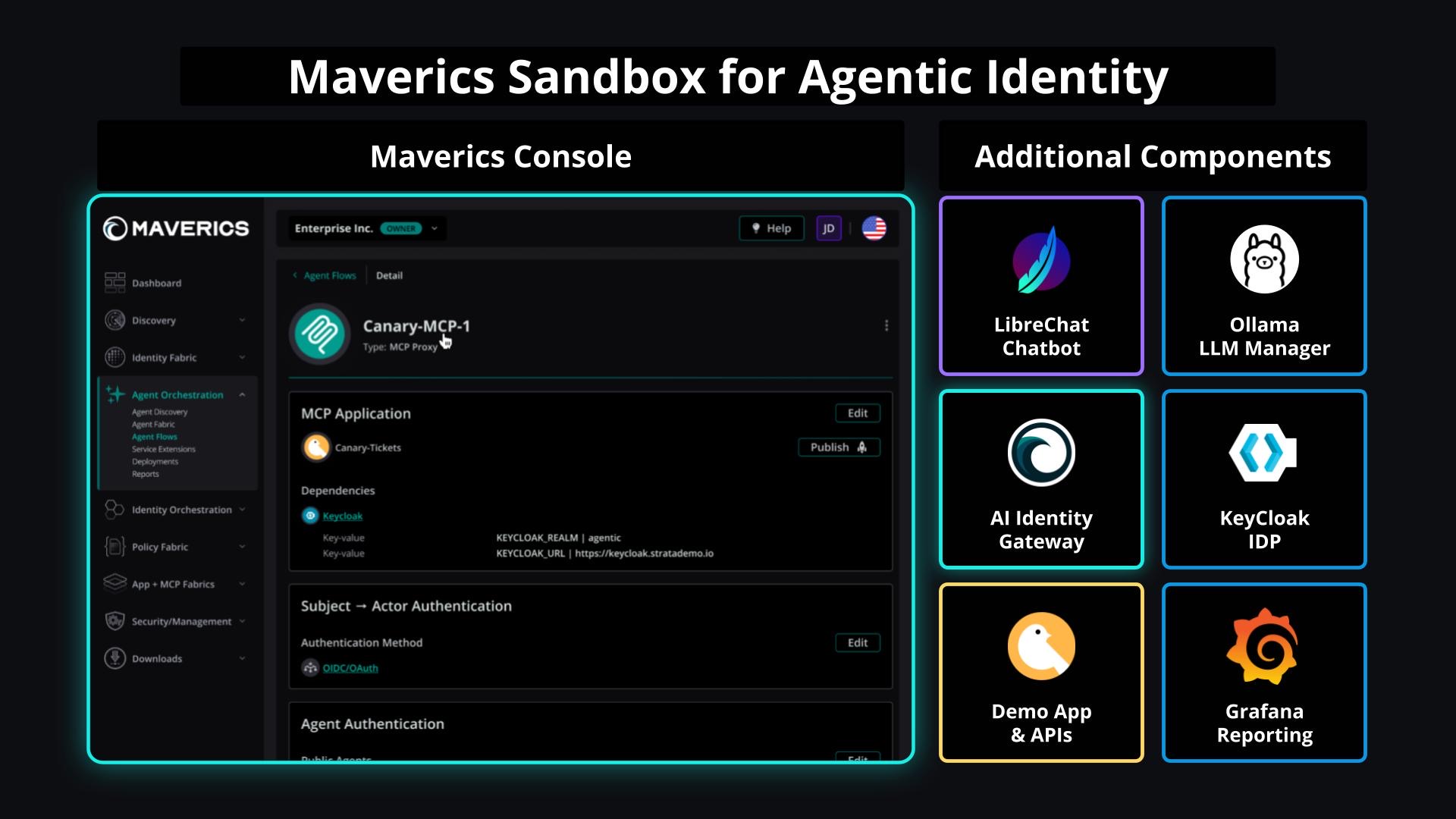Open the three-dot menu for Canary-MCP-1
Viewport: 1456px width, 819px height.
887,325
